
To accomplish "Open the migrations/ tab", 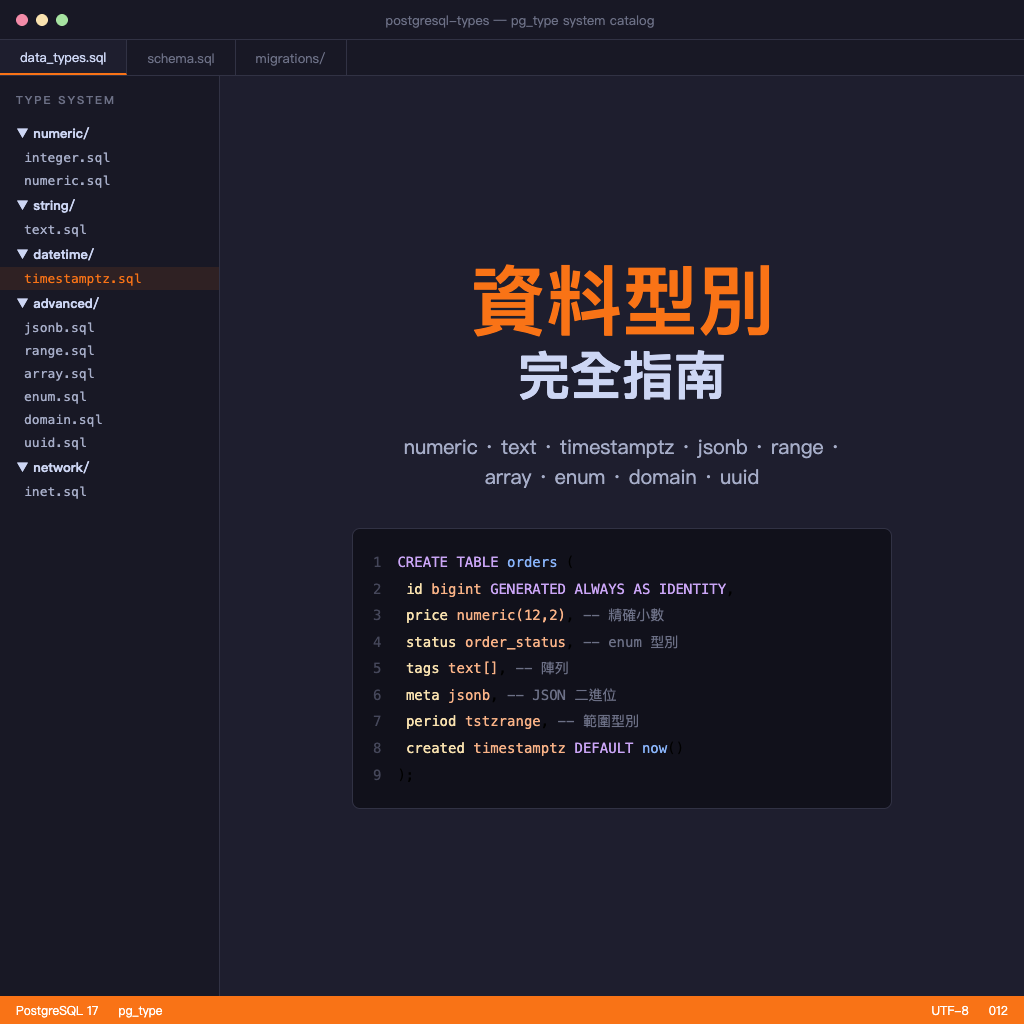I will (290, 58).
